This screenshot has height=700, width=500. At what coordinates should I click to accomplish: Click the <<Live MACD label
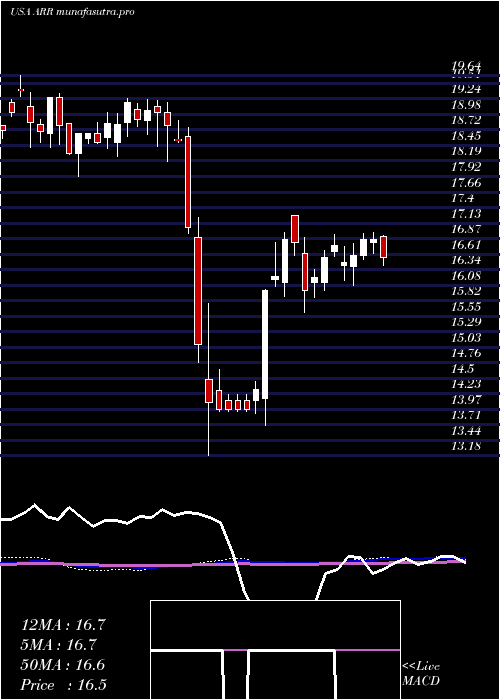421,674
